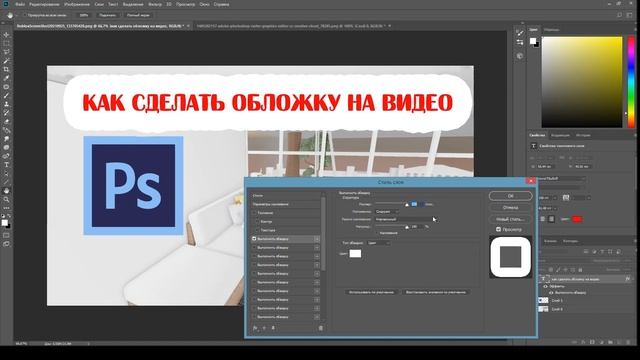
Task: Click the 'Отмена' cancel button
Action: [510, 207]
